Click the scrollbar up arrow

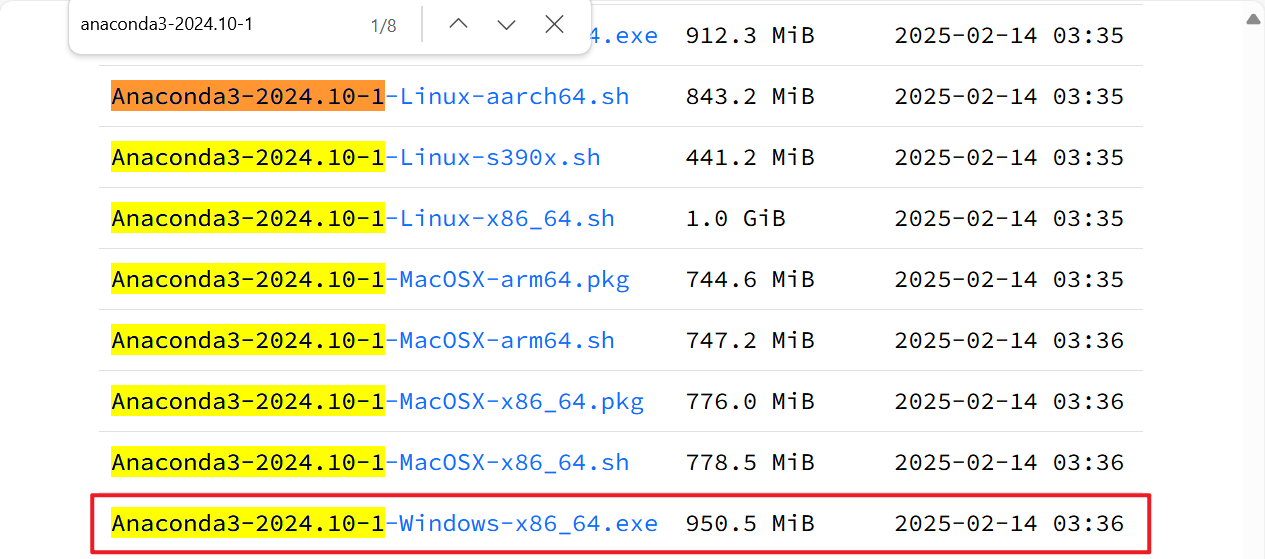click(1253, 17)
